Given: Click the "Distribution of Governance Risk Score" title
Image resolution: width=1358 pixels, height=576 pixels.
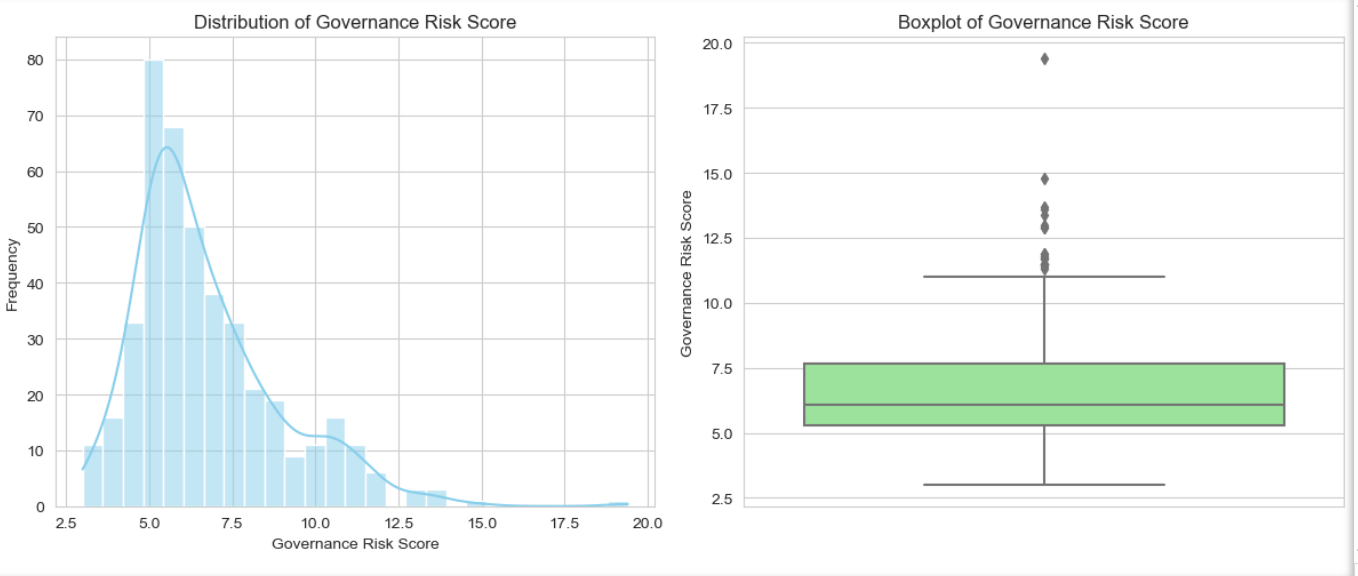Looking at the screenshot, I should [x=355, y=21].
